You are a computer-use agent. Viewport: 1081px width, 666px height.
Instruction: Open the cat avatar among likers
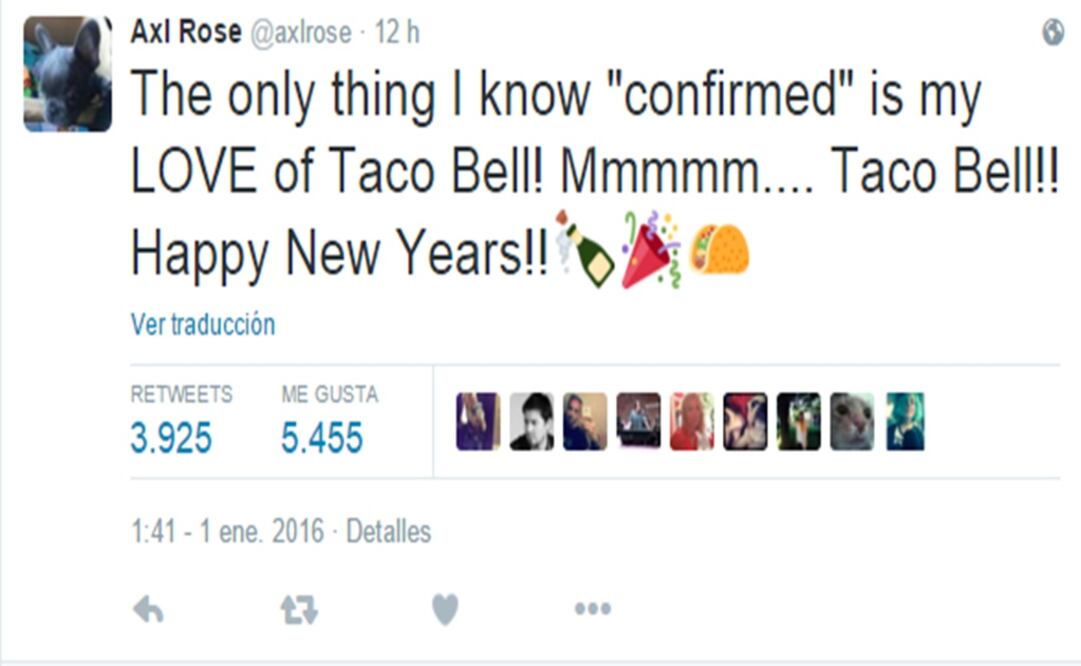point(852,421)
